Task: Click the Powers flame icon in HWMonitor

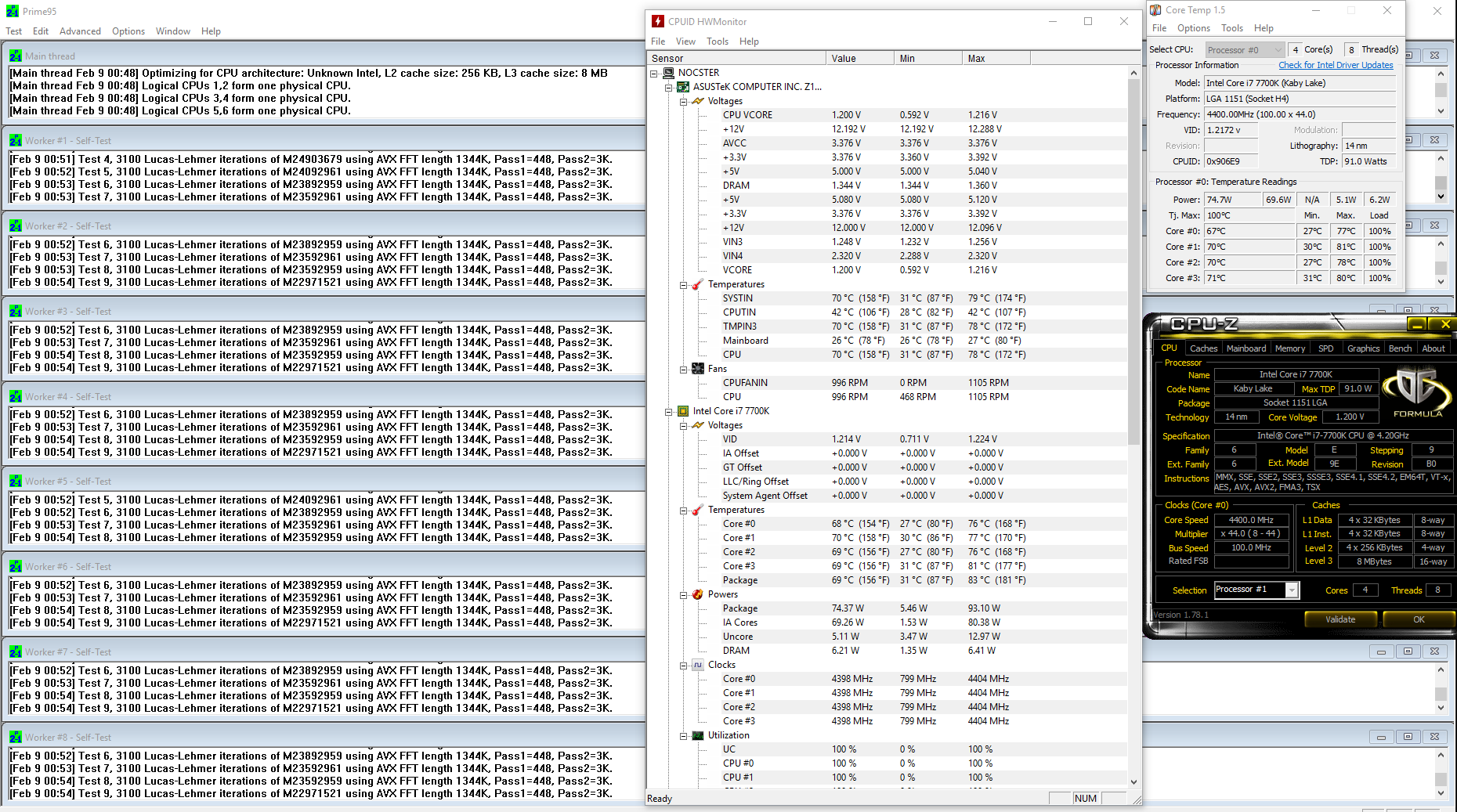Action: (698, 594)
